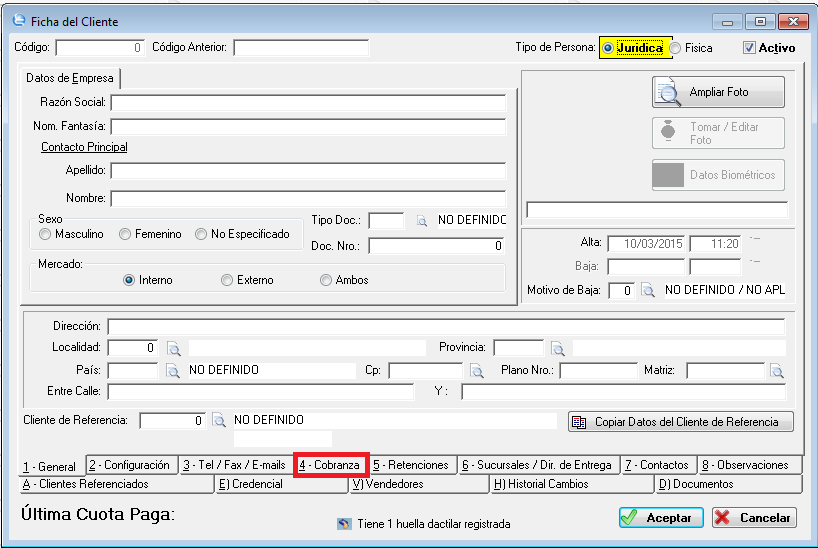Click Copiar Datos del Cliente de Referencia
This screenshot has height=548, width=818.
tap(680, 422)
